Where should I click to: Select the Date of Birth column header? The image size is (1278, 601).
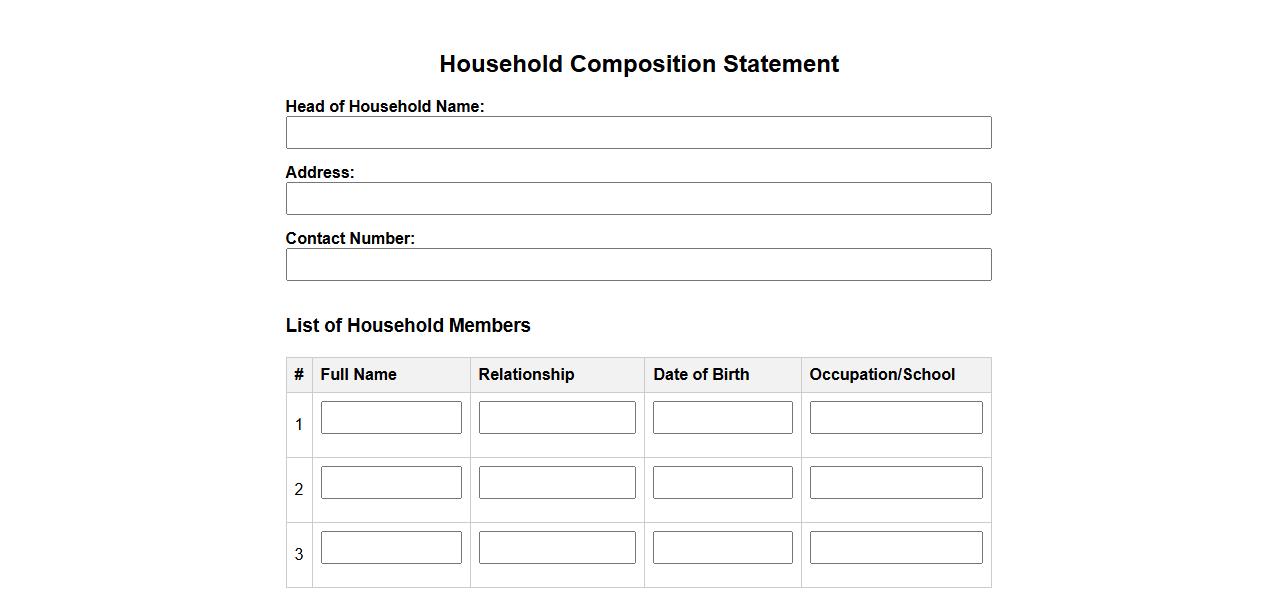coord(701,375)
